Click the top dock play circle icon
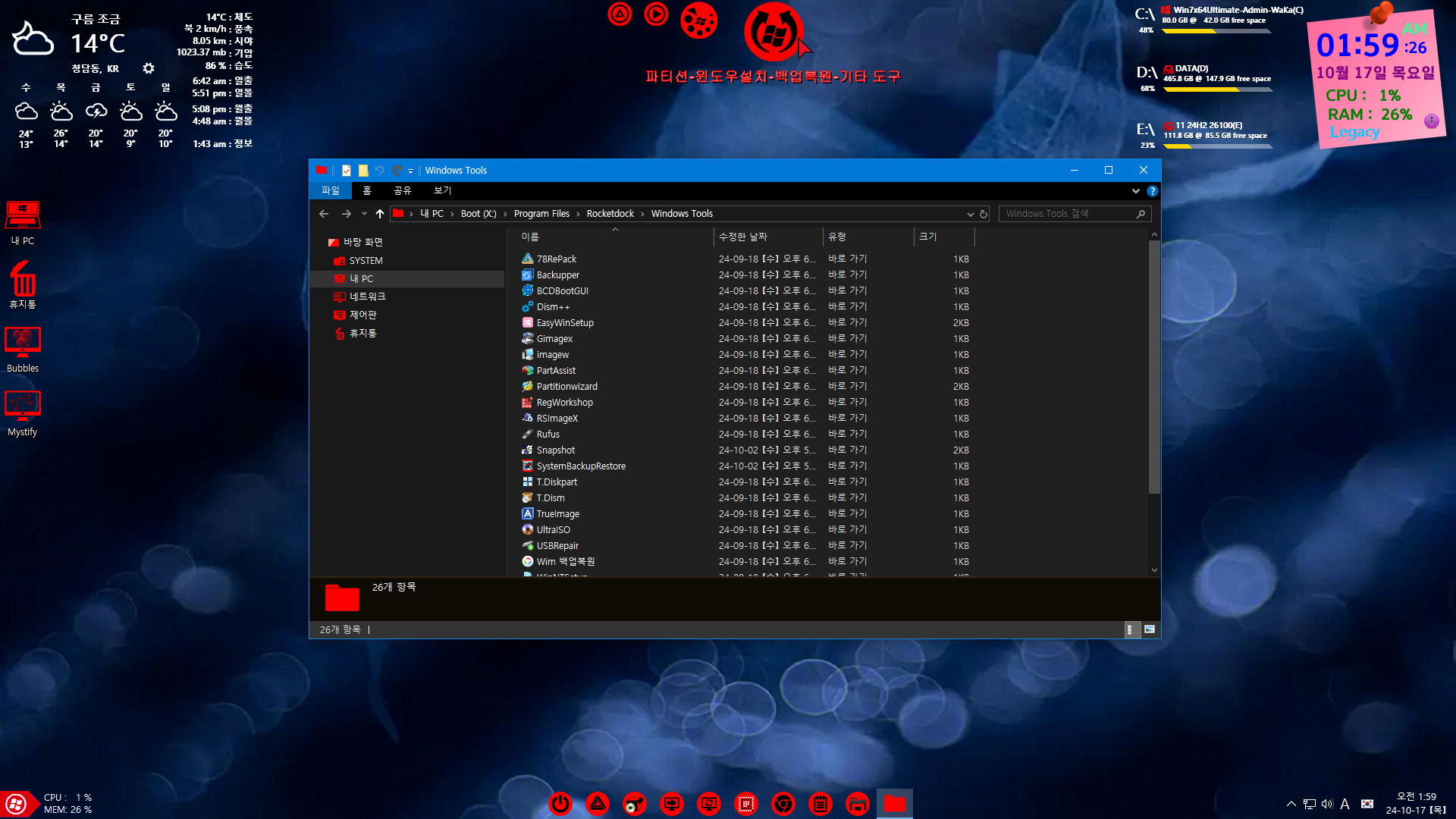 click(656, 14)
